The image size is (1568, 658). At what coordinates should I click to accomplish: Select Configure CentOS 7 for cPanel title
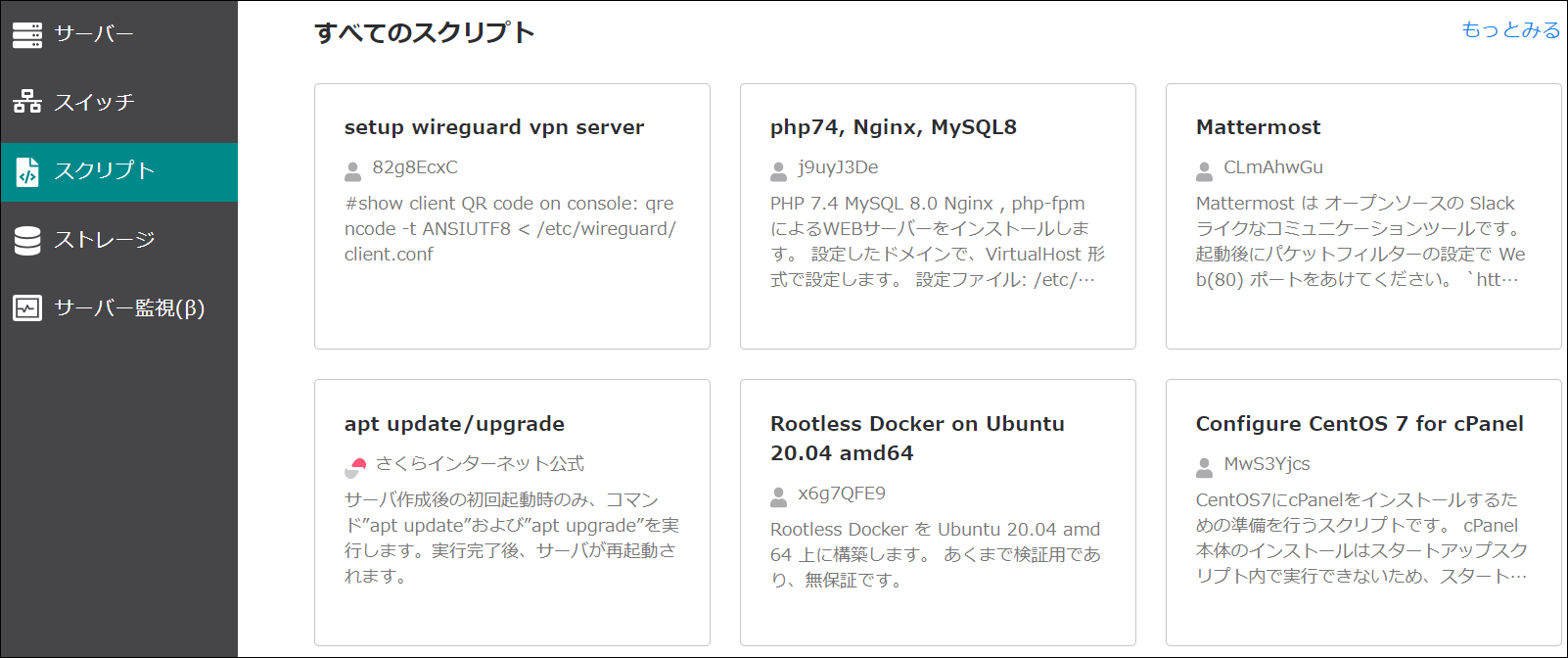(x=1360, y=424)
